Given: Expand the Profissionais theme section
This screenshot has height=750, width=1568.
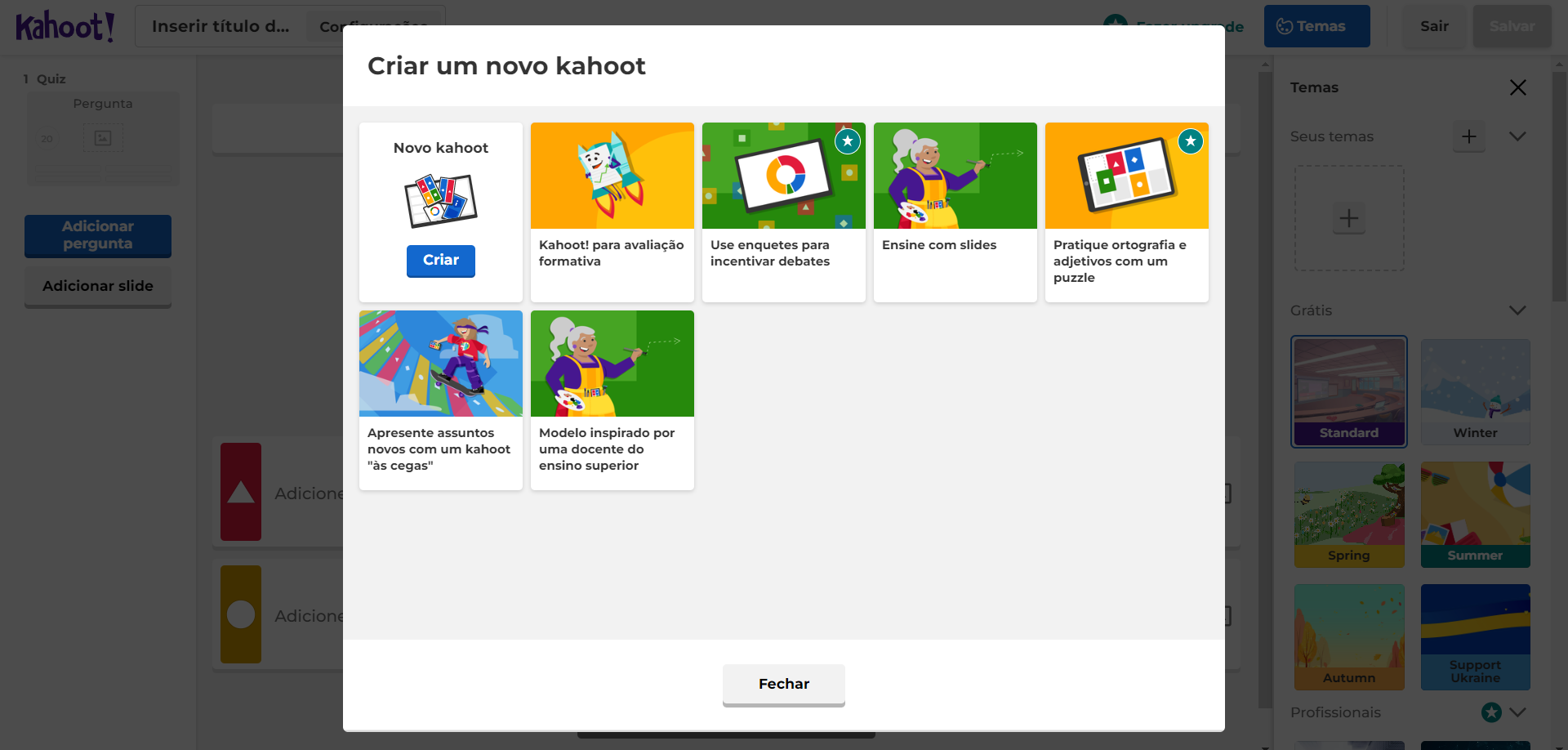Looking at the screenshot, I should pos(1518,712).
